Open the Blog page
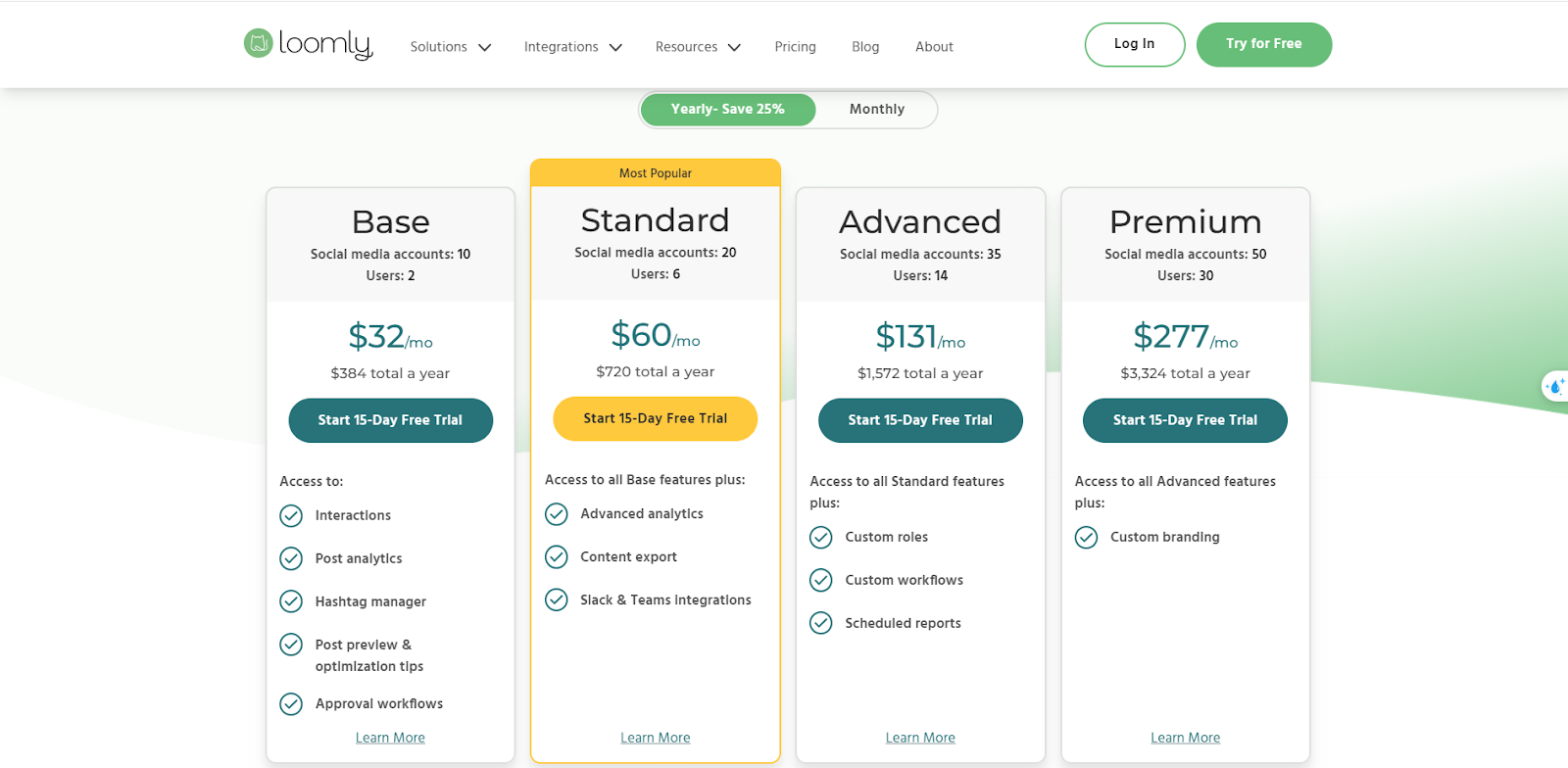This screenshot has width=1568, height=768. (x=865, y=47)
